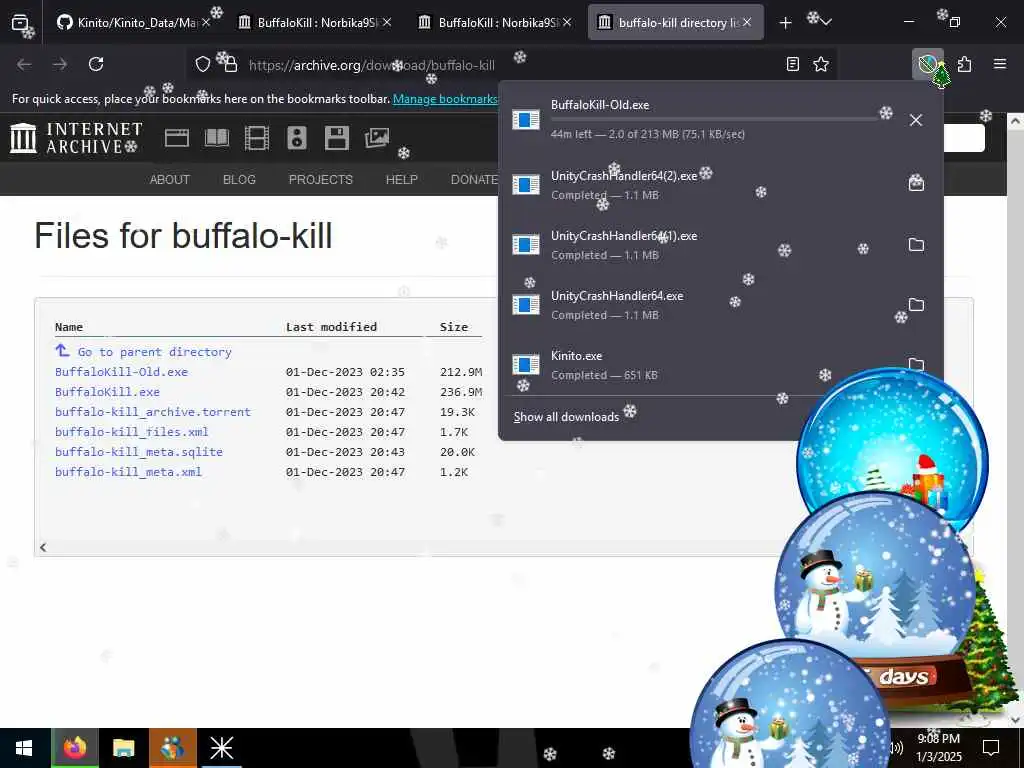Open File Explorer from taskbar
1024x768 pixels.
pyautogui.click(x=123, y=748)
